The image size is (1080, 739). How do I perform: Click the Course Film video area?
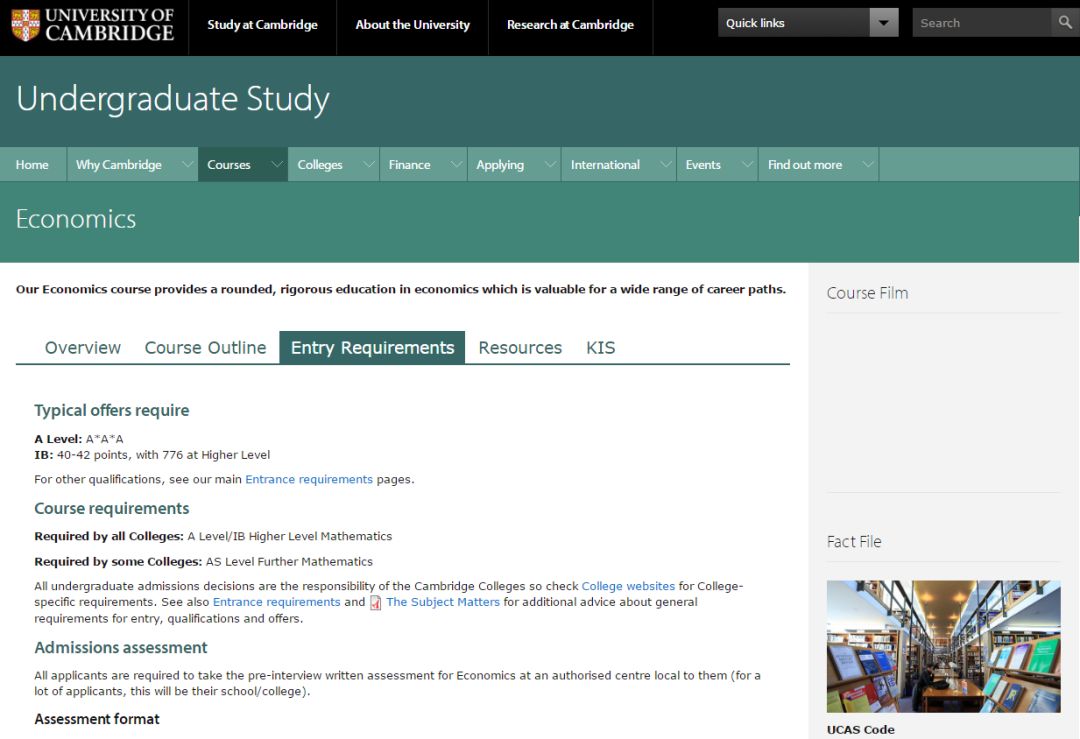[944, 402]
